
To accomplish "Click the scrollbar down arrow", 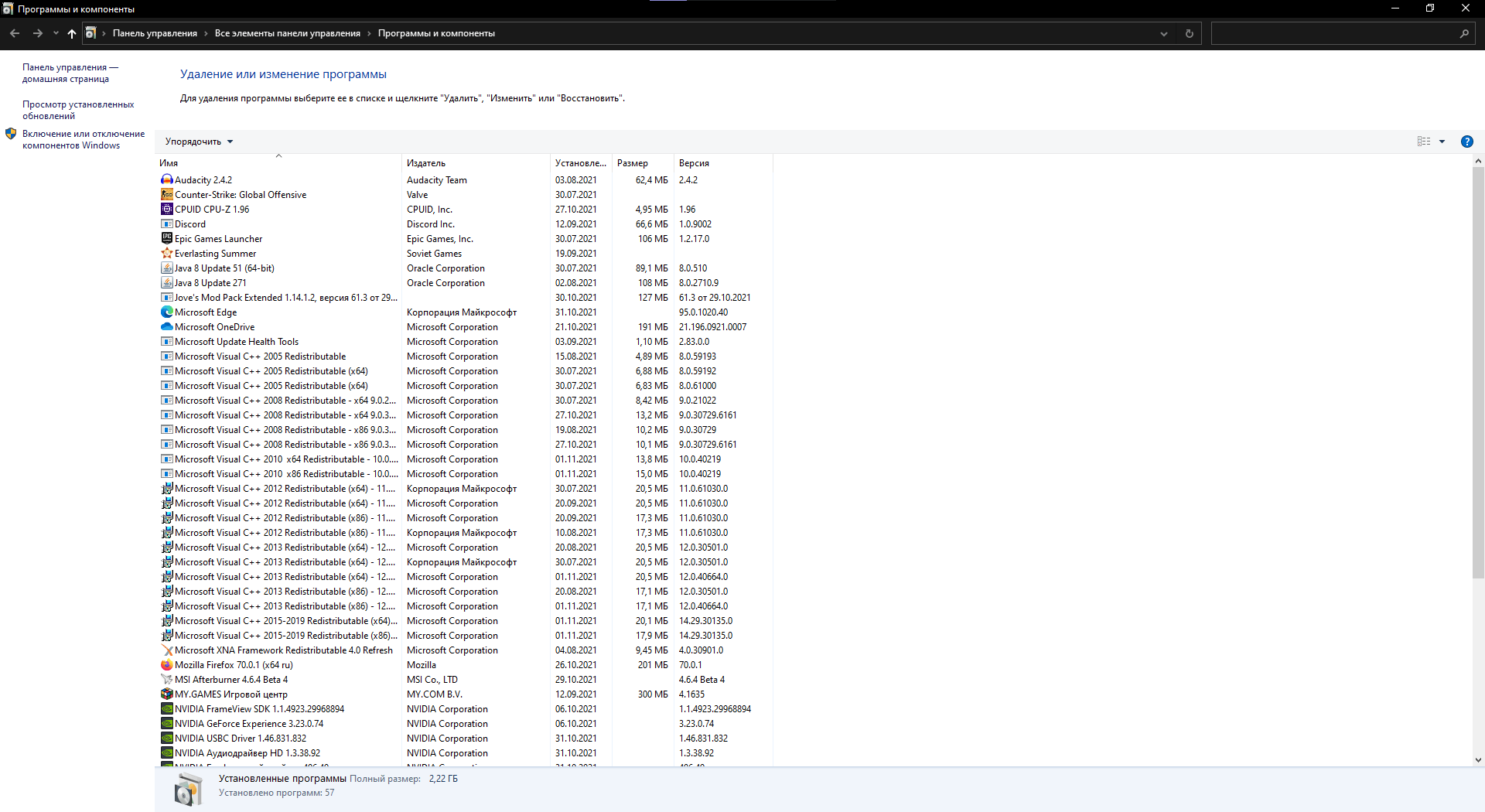I will point(1478,760).
